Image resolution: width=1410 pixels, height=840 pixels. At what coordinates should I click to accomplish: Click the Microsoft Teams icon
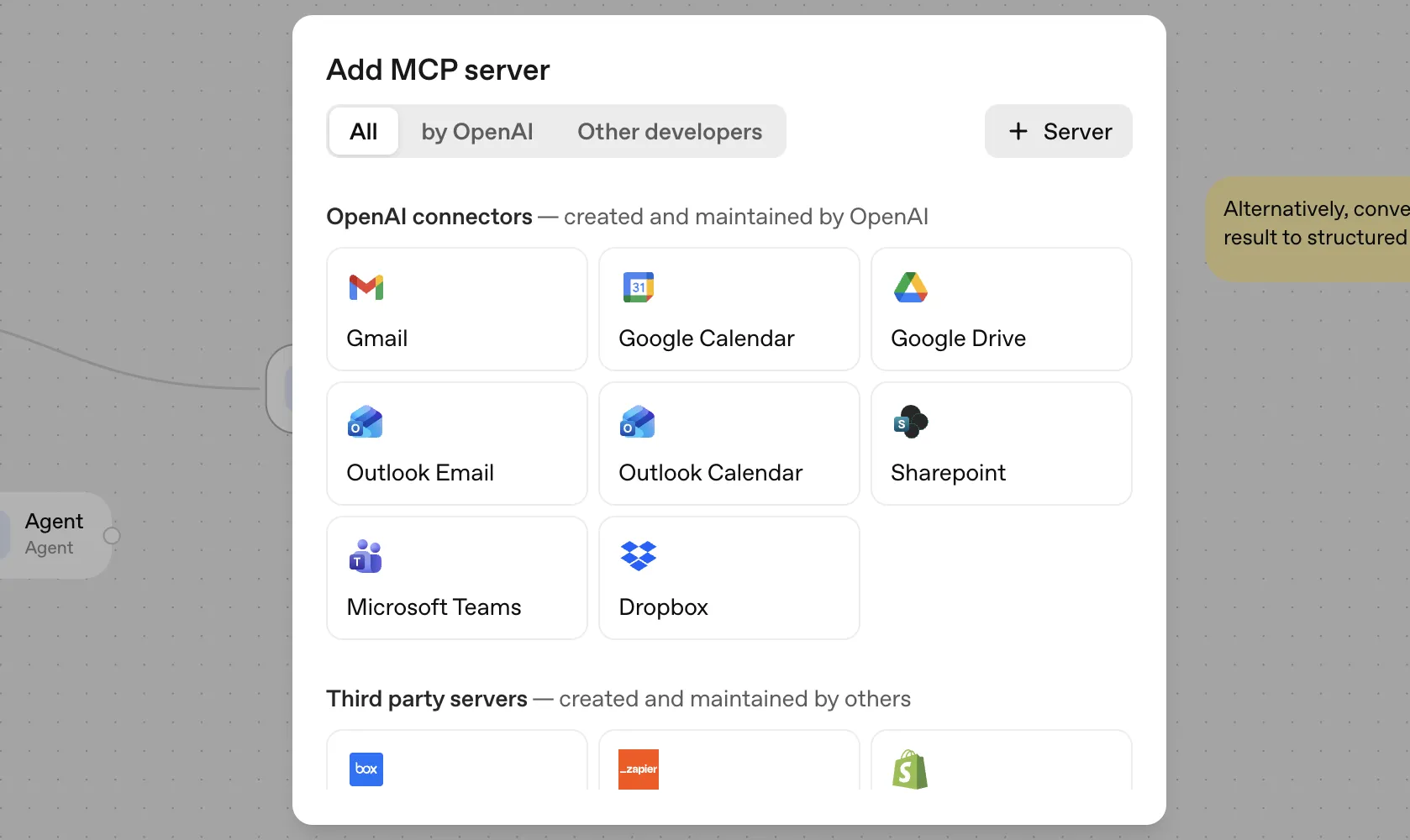(366, 556)
